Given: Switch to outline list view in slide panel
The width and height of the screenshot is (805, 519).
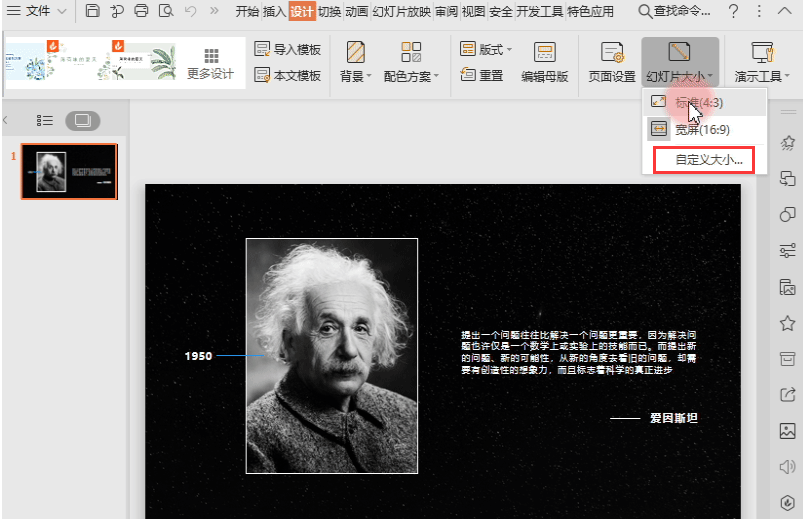Looking at the screenshot, I should [45, 120].
